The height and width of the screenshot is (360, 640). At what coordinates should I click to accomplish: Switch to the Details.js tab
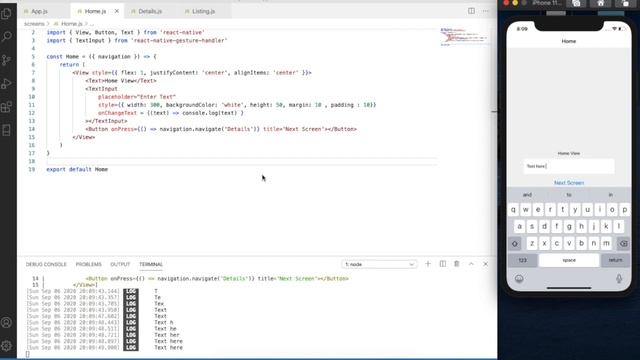pos(150,11)
